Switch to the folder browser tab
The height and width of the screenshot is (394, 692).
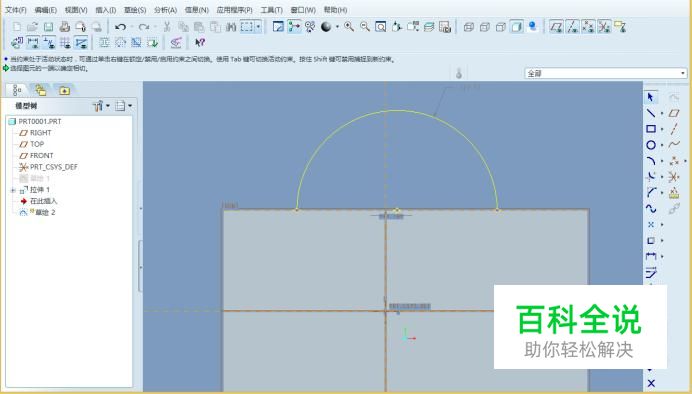64,90
